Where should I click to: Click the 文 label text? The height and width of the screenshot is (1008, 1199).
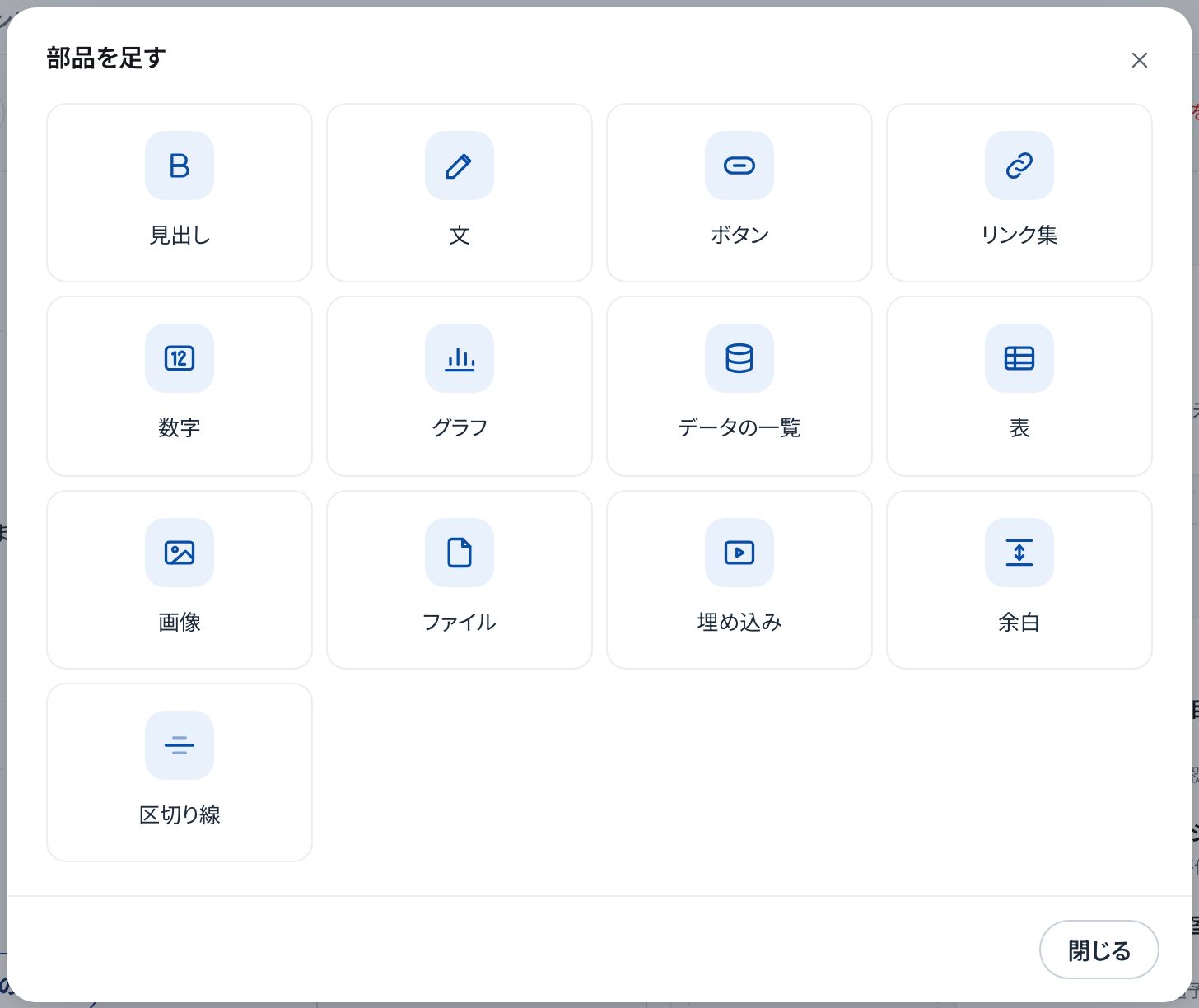(460, 236)
